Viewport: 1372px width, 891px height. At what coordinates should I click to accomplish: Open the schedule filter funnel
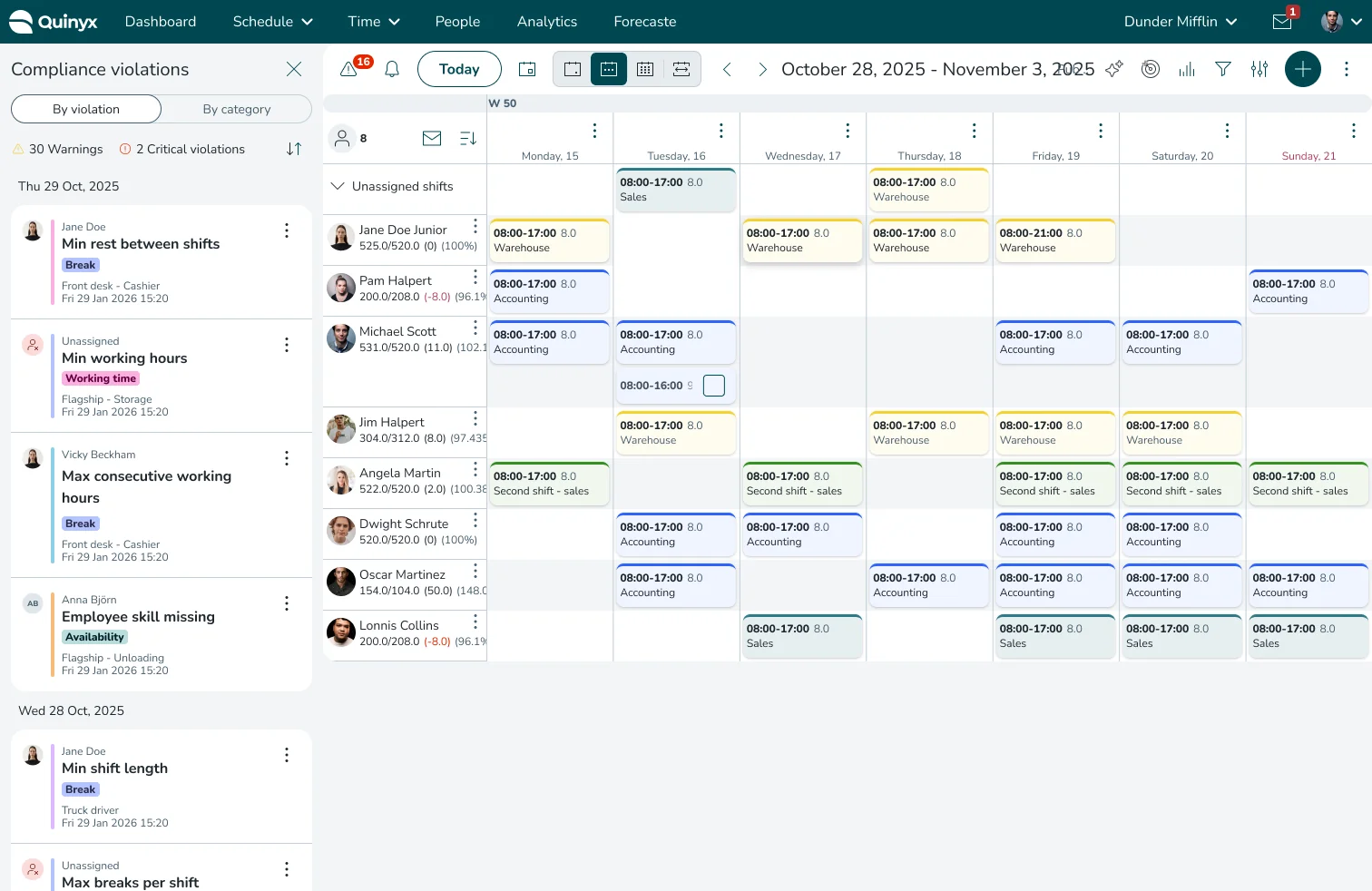click(1223, 69)
